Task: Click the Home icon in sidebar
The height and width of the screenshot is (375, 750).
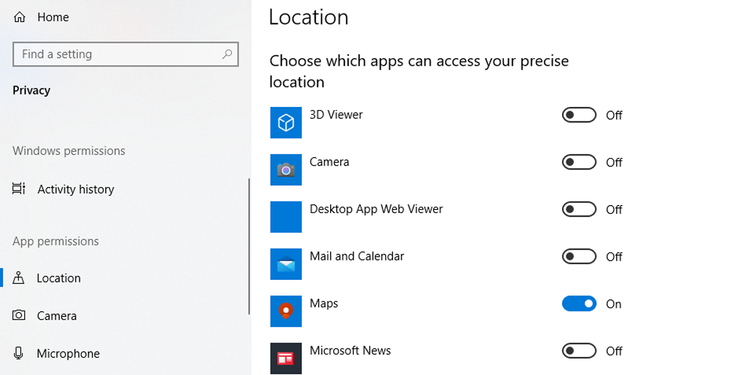Action: (x=19, y=17)
